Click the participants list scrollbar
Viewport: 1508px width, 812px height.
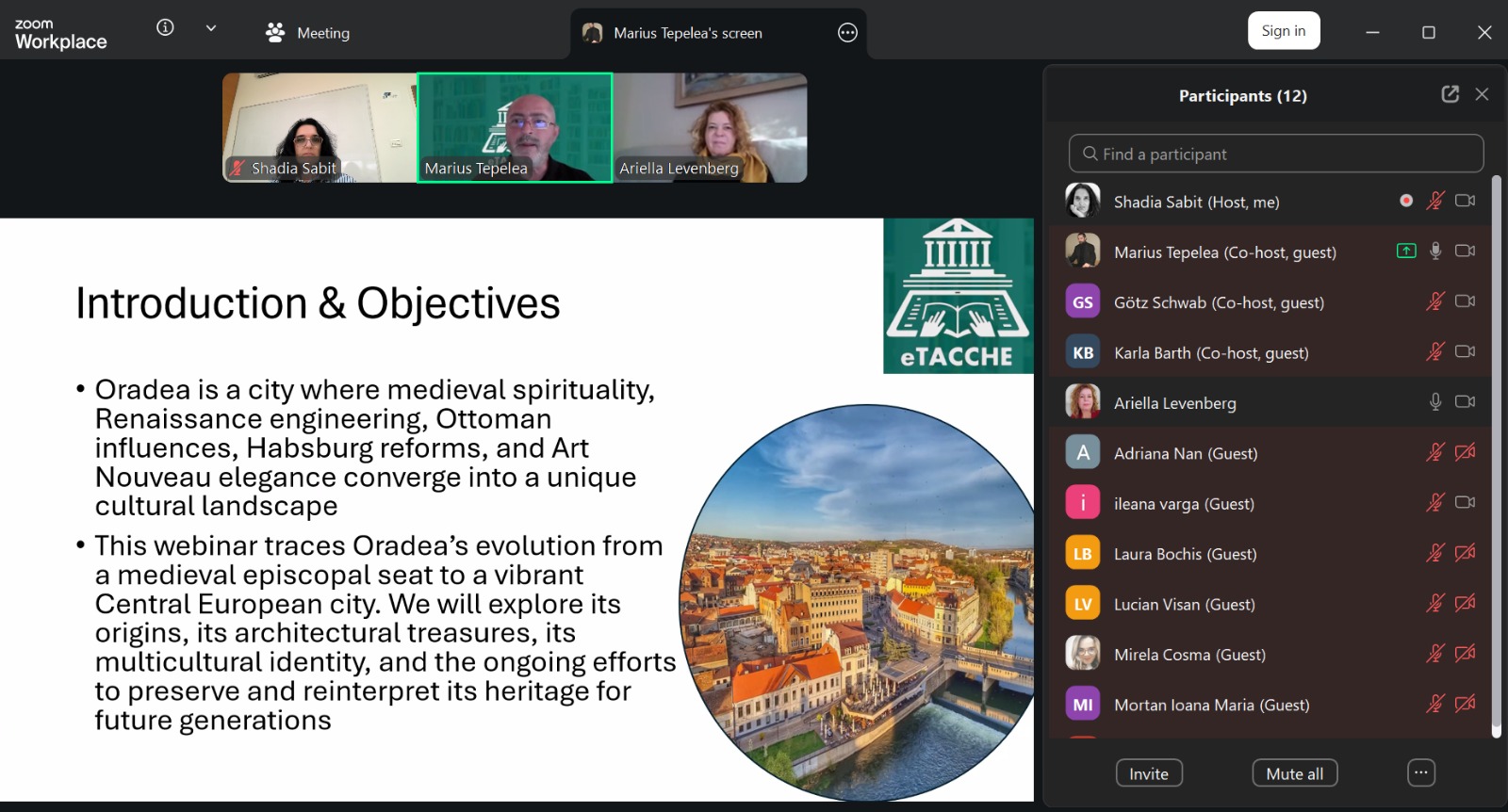1496,452
